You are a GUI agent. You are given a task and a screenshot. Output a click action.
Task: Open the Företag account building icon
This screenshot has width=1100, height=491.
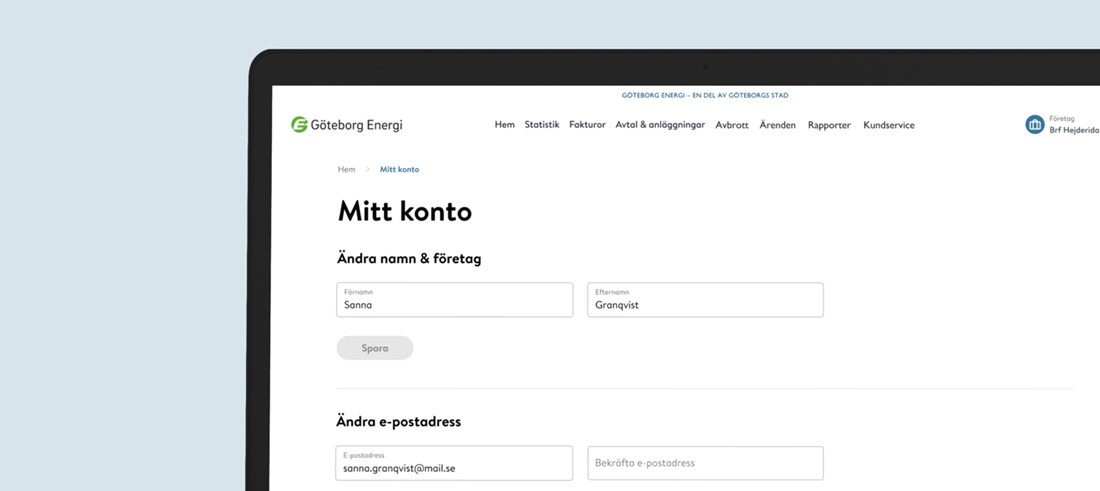[x=1035, y=125]
